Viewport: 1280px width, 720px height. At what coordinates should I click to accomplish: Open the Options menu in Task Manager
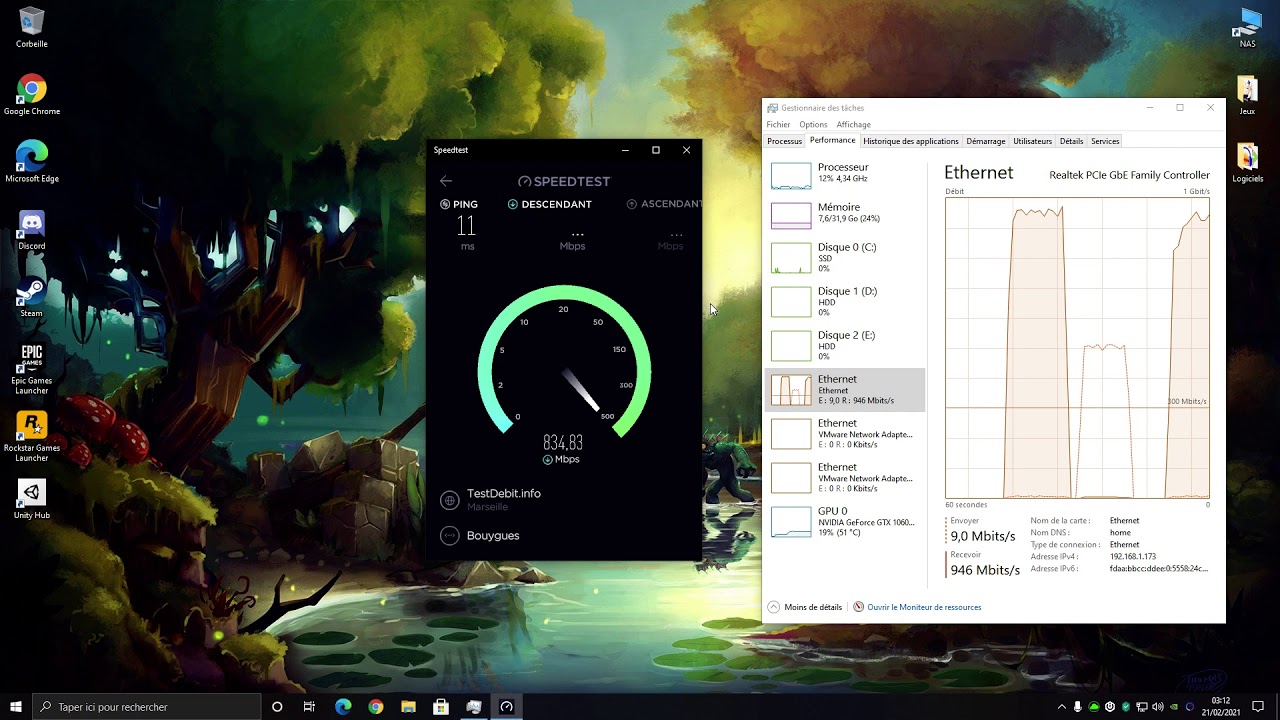point(813,125)
